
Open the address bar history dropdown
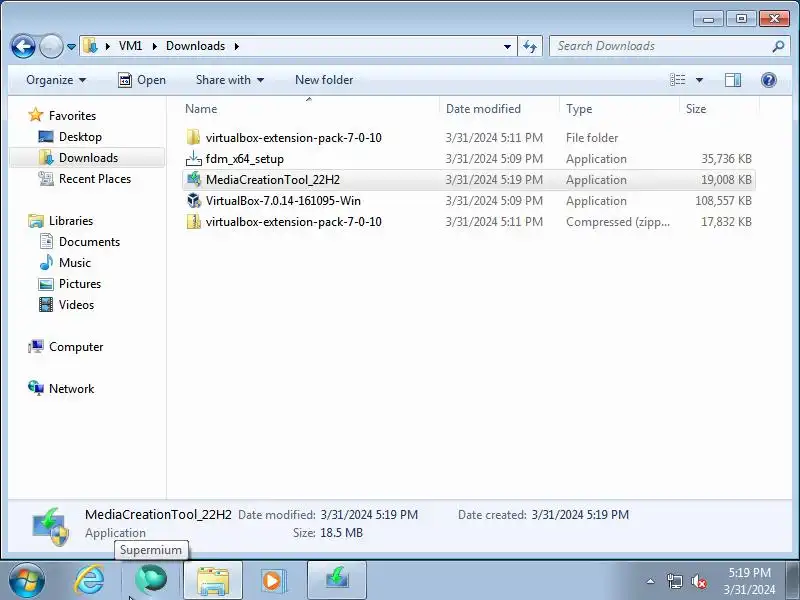pyautogui.click(x=507, y=46)
